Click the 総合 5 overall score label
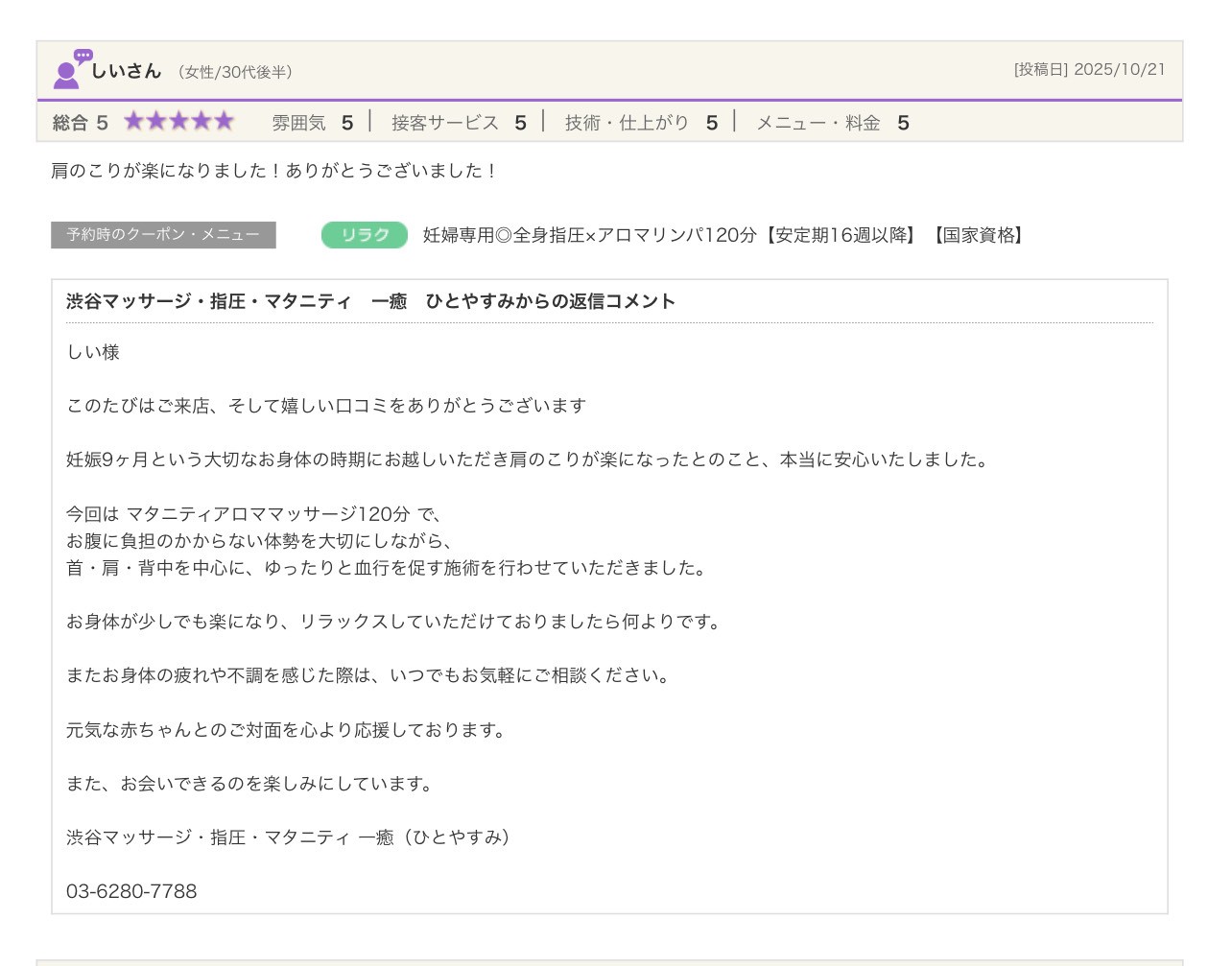 tap(80, 123)
